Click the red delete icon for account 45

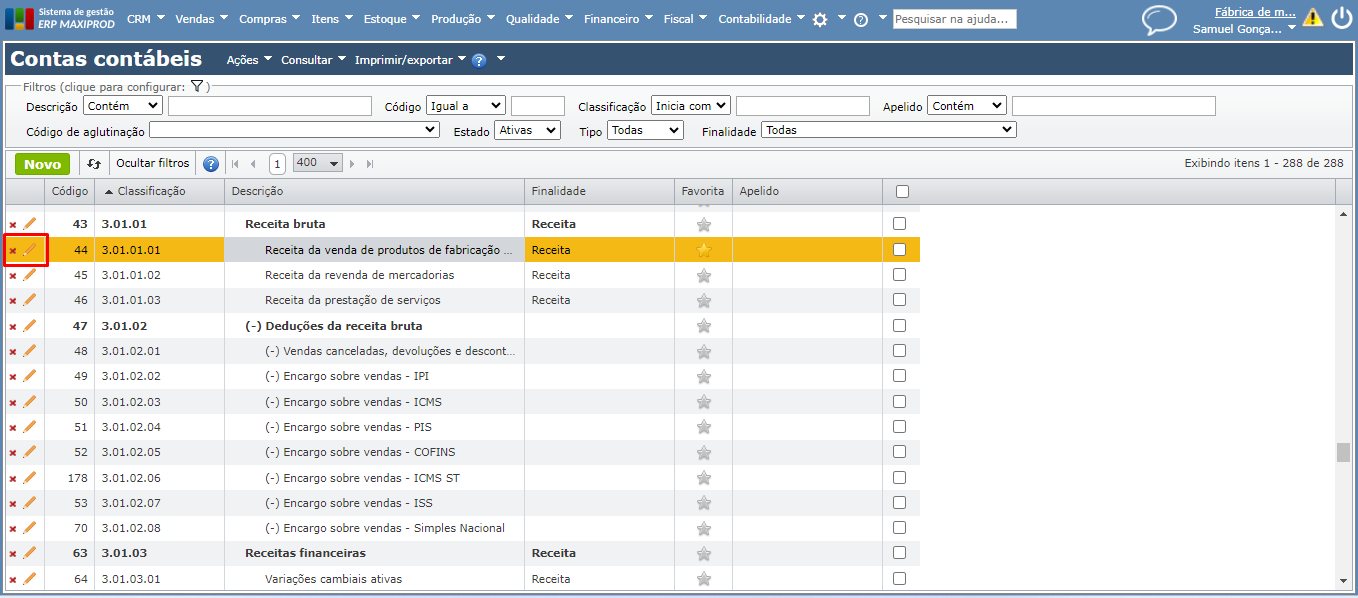13,276
